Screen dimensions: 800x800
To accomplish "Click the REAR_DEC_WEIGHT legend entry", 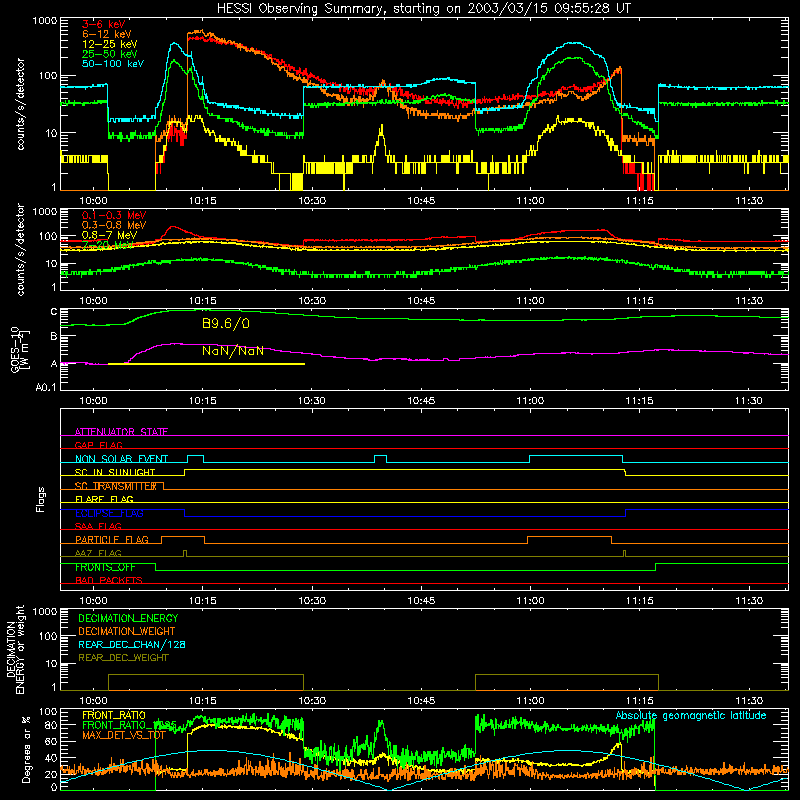I will 123,658.
